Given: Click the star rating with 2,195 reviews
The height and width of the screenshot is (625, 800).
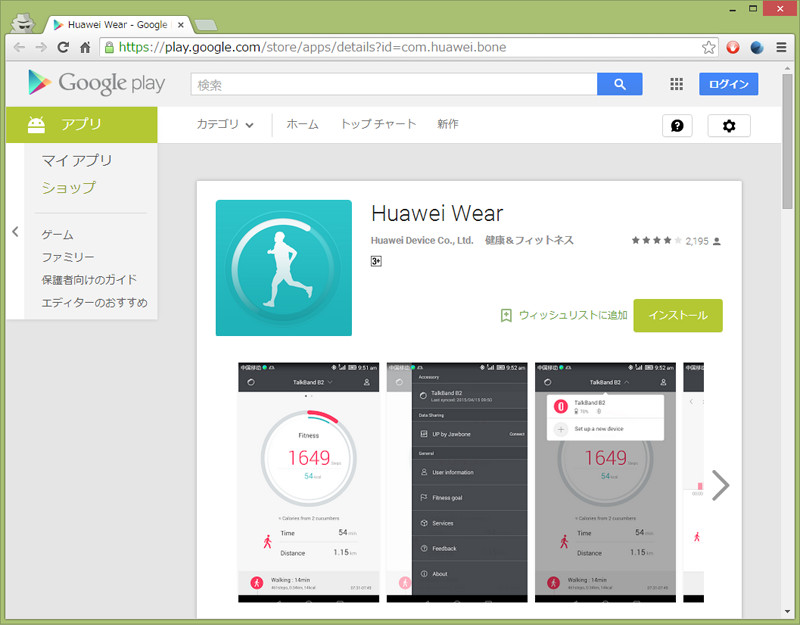Looking at the screenshot, I should click(x=677, y=241).
